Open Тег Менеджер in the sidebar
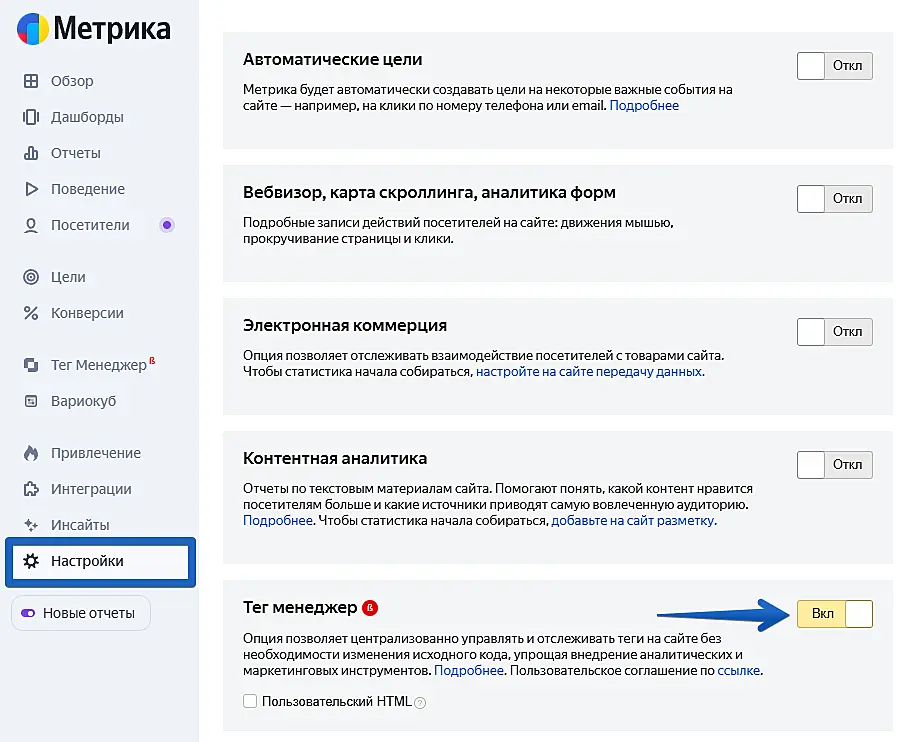Image resolution: width=922 pixels, height=742 pixels. tap(98, 365)
